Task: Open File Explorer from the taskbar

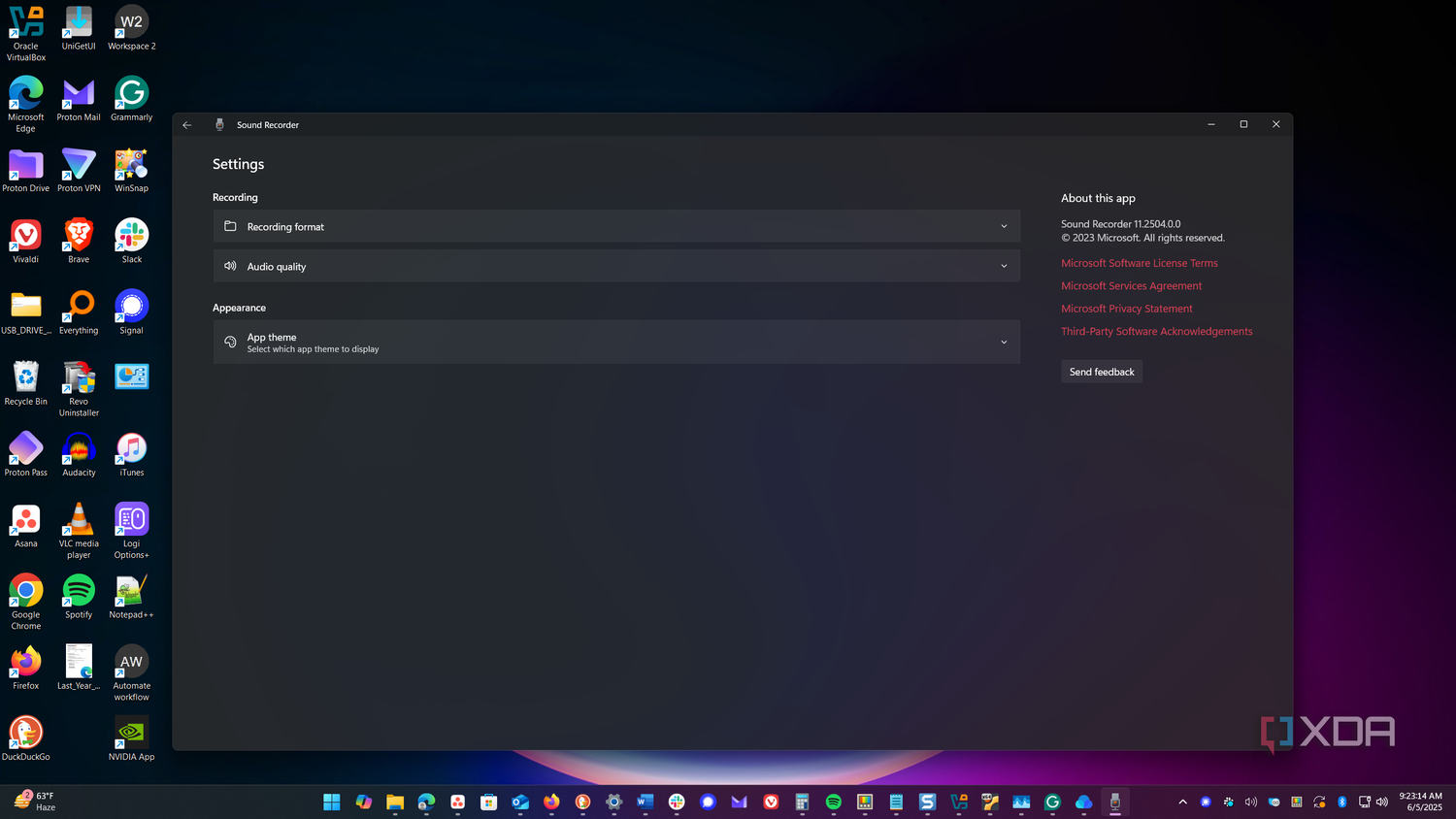Action: (x=395, y=802)
